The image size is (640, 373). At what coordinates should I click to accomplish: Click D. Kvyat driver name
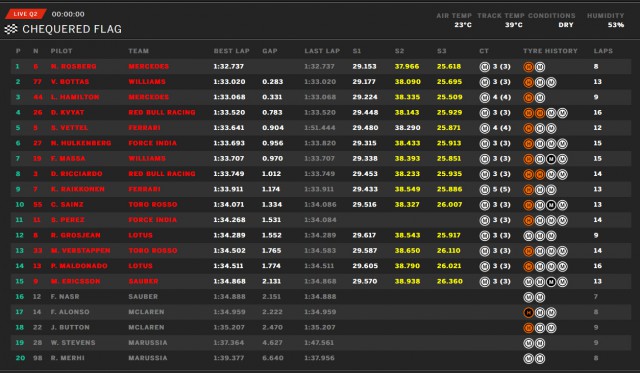click(x=67, y=112)
